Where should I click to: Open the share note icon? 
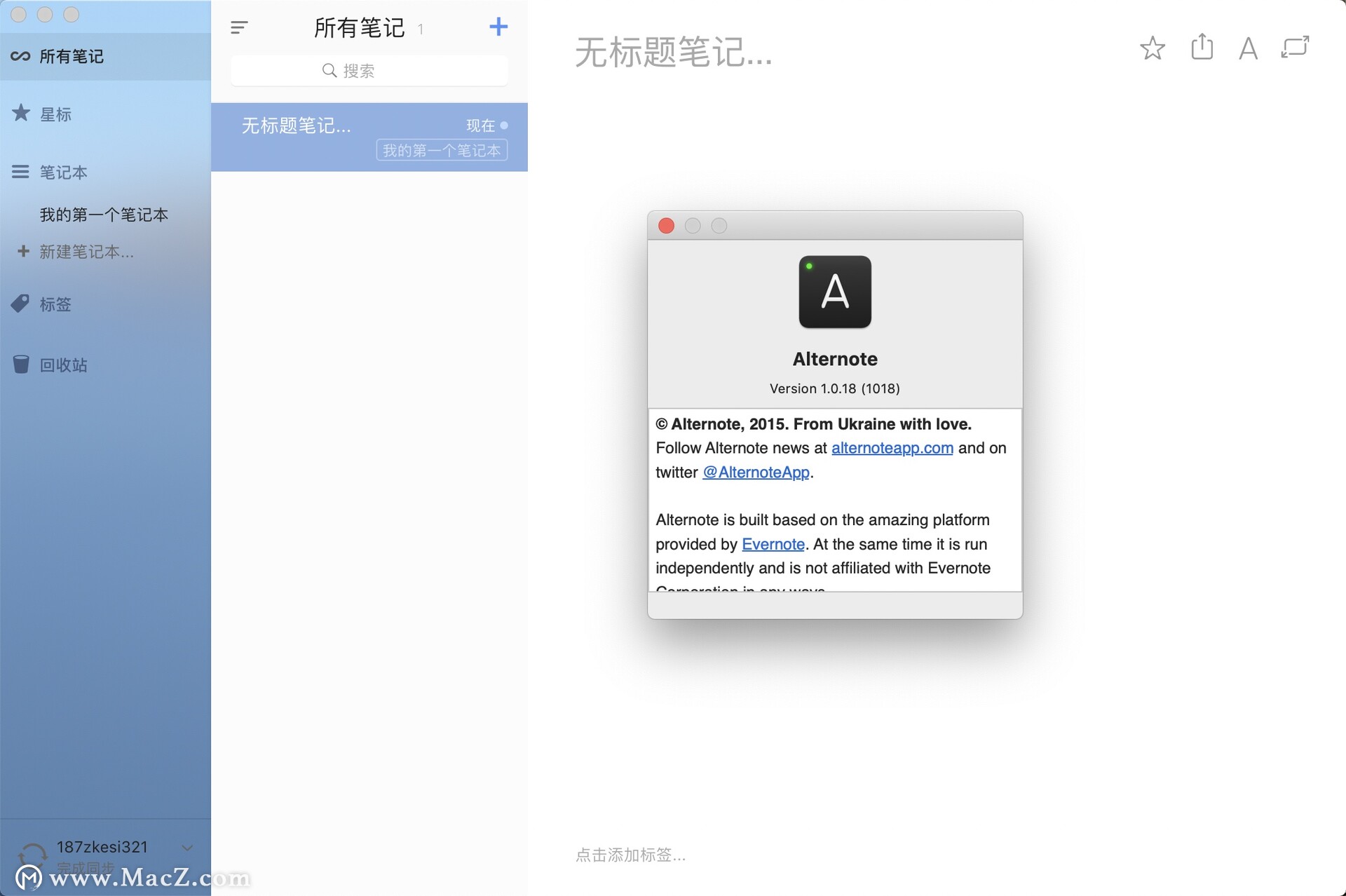point(1202,47)
